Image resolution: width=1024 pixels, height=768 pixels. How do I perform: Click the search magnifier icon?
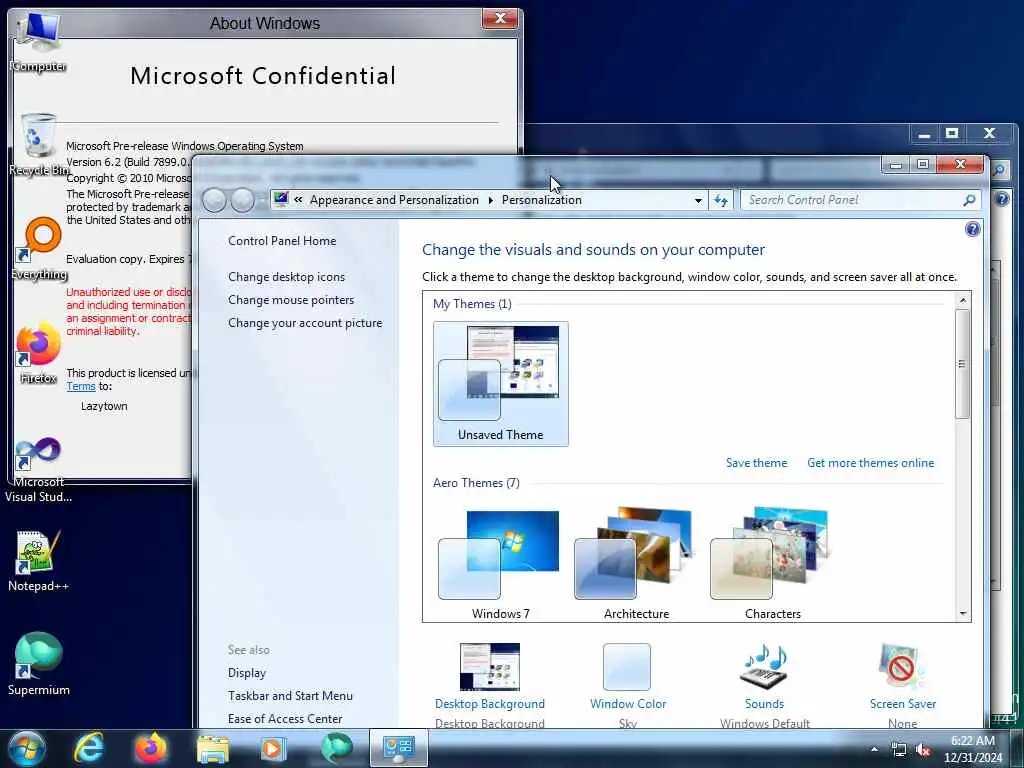[x=969, y=200]
